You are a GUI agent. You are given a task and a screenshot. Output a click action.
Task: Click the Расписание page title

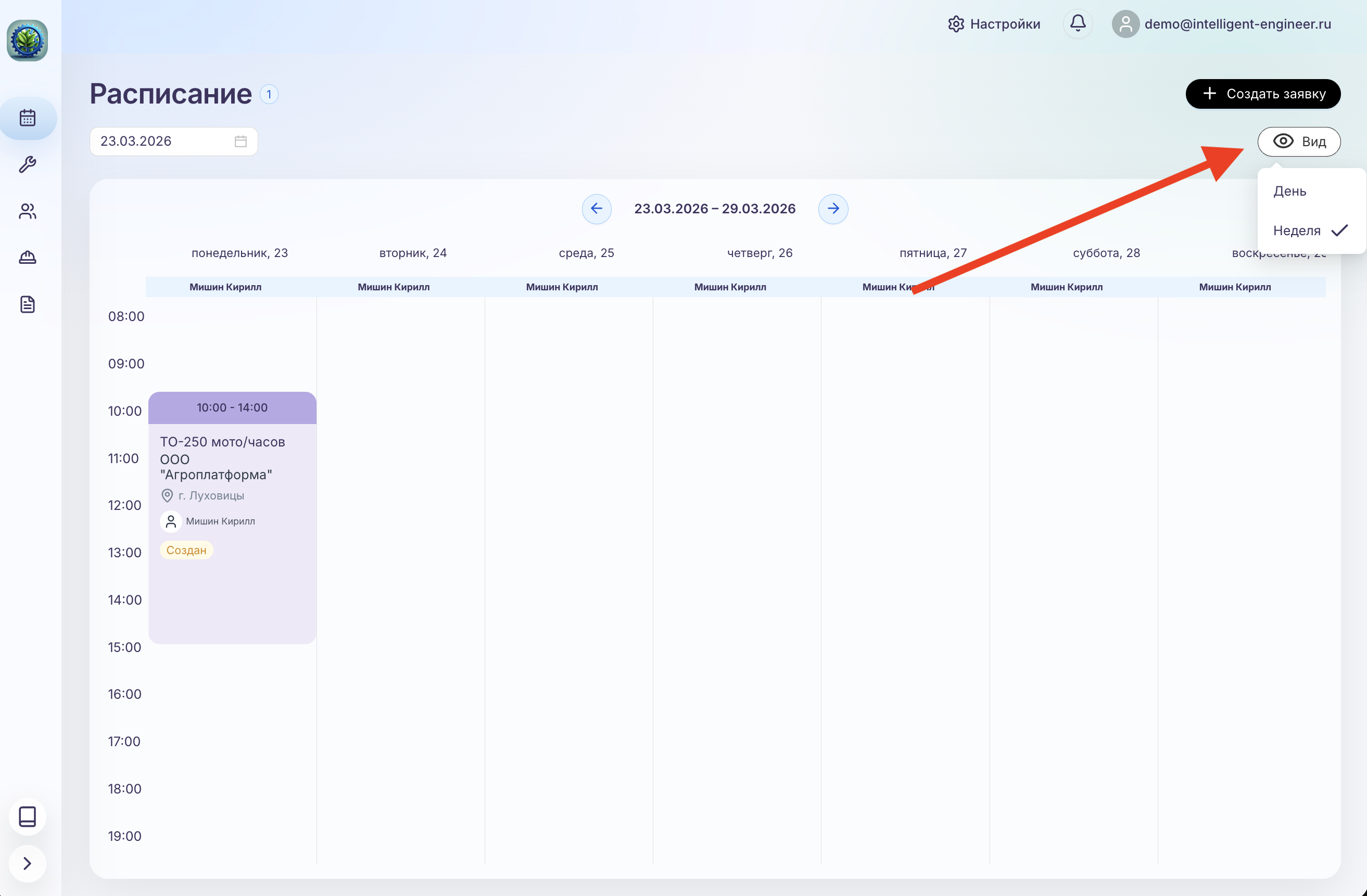click(171, 94)
